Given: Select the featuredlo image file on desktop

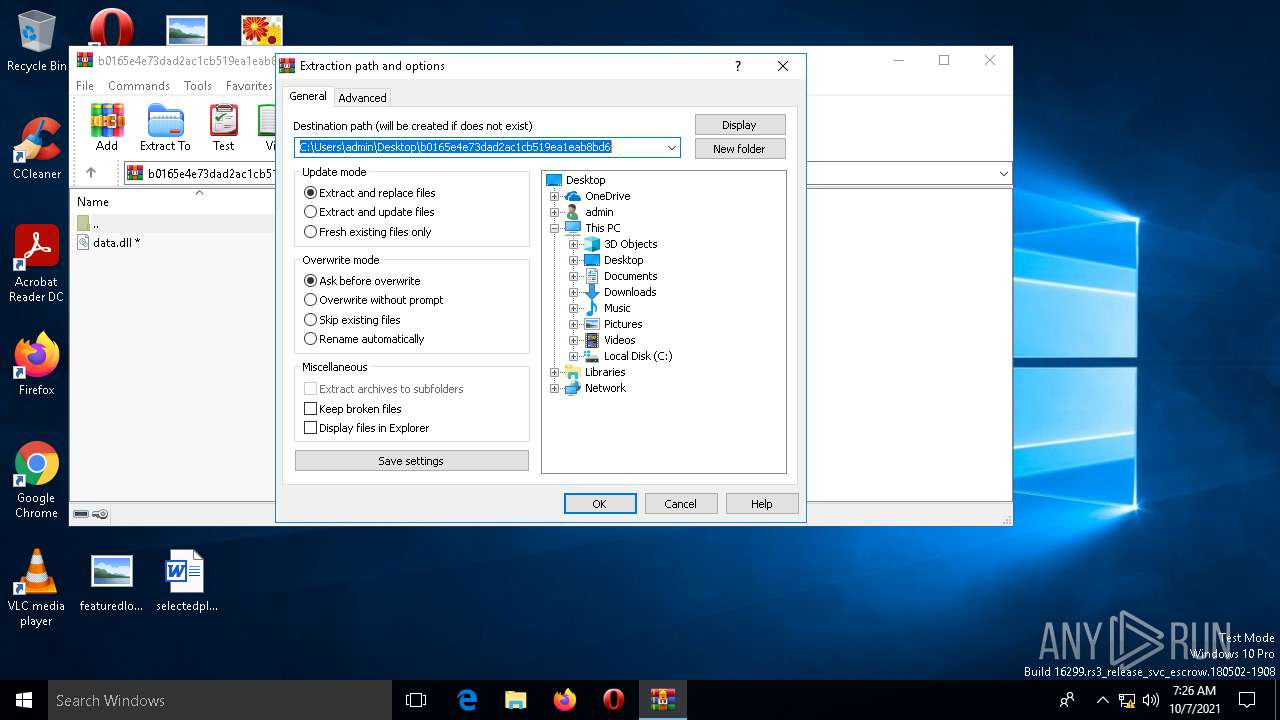Looking at the screenshot, I should [x=111, y=582].
